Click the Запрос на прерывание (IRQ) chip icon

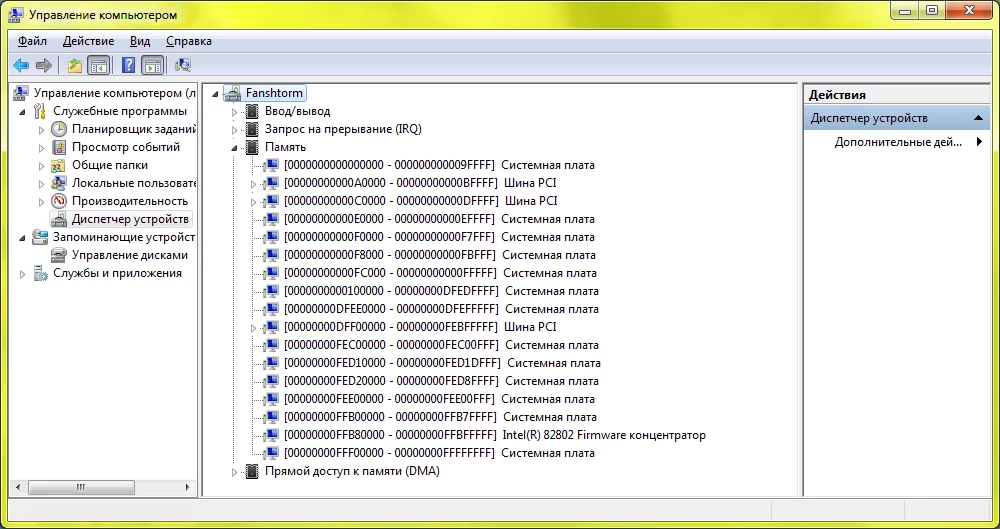click(x=253, y=129)
